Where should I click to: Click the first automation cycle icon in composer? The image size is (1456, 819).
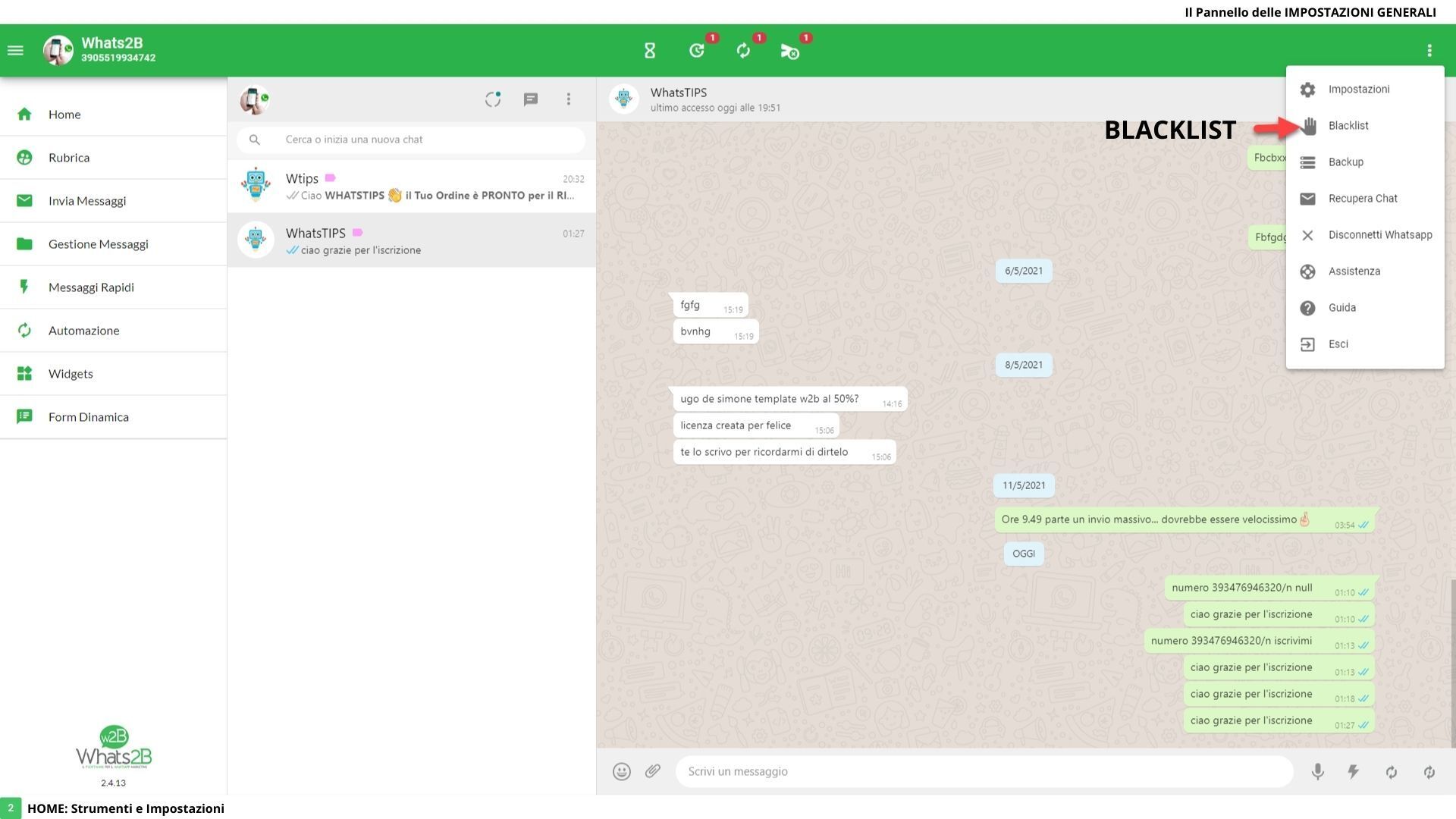(x=1392, y=772)
